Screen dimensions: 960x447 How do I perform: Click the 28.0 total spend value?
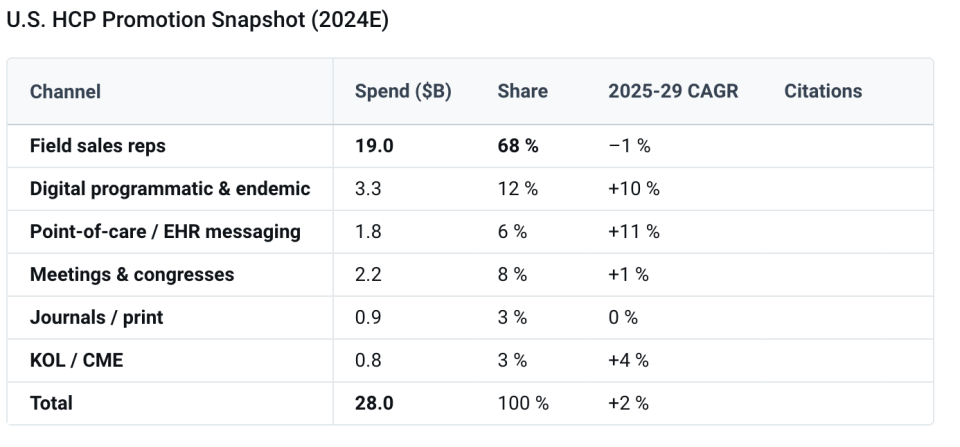click(x=374, y=404)
